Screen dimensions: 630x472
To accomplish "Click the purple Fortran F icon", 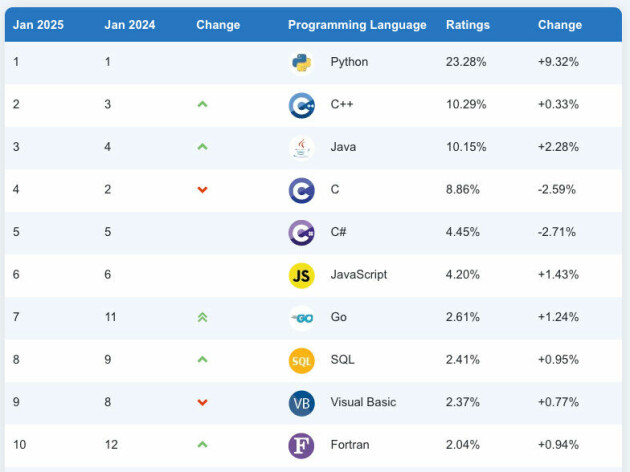I will tap(301, 446).
